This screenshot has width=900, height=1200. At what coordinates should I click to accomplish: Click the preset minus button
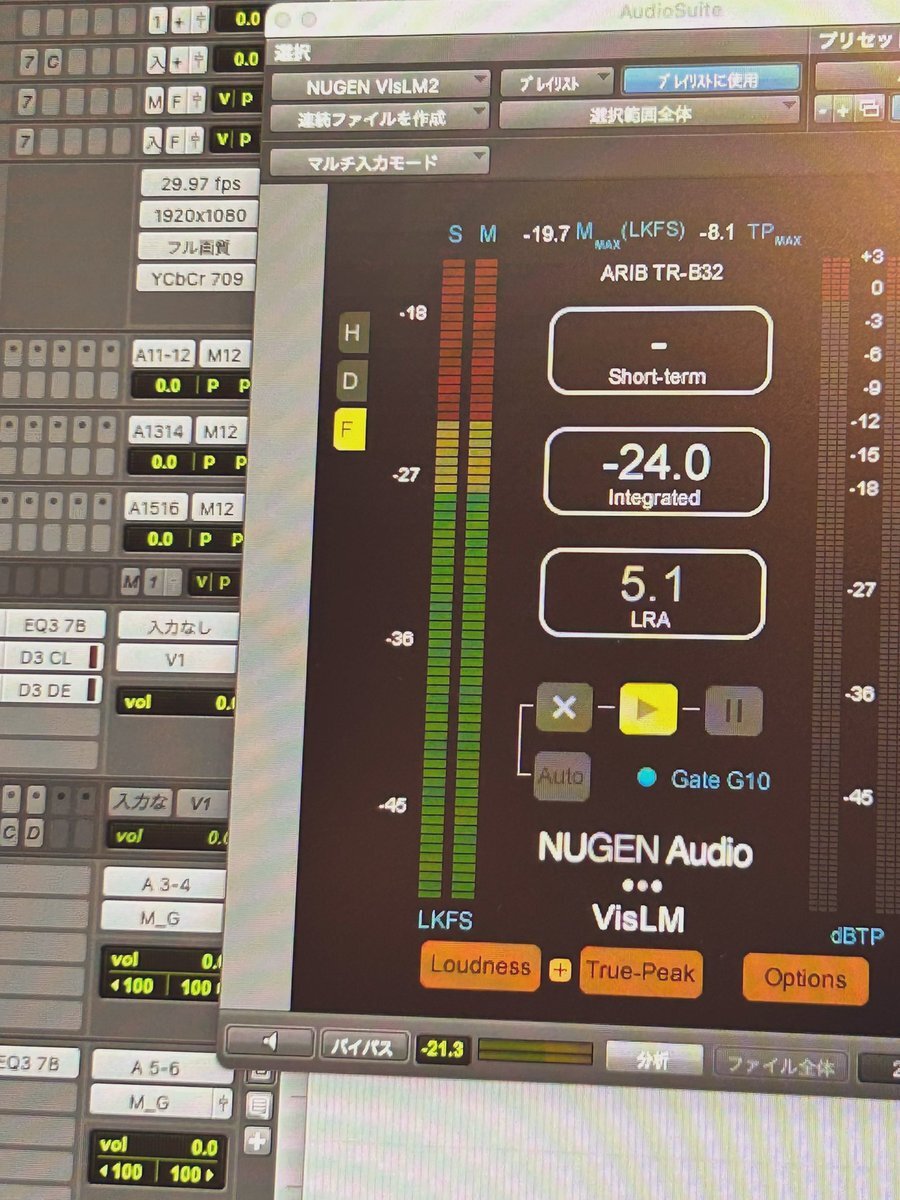821,109
